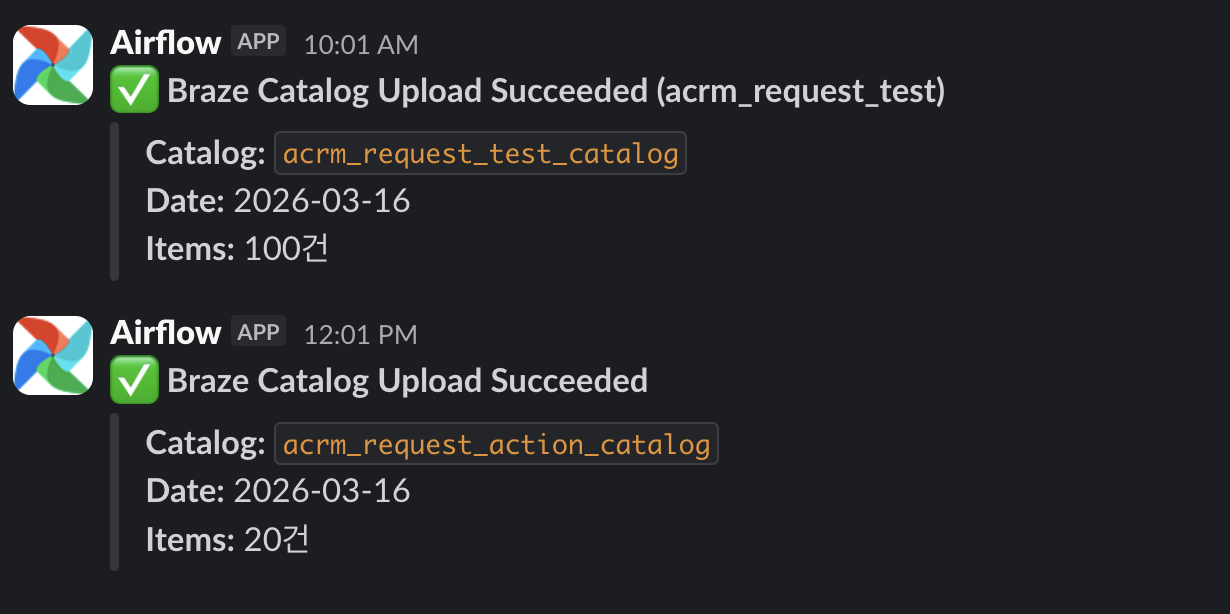1230x614 pixels.
Task: Open Airflow sender name in first message
Action: [x=165, y=43]
